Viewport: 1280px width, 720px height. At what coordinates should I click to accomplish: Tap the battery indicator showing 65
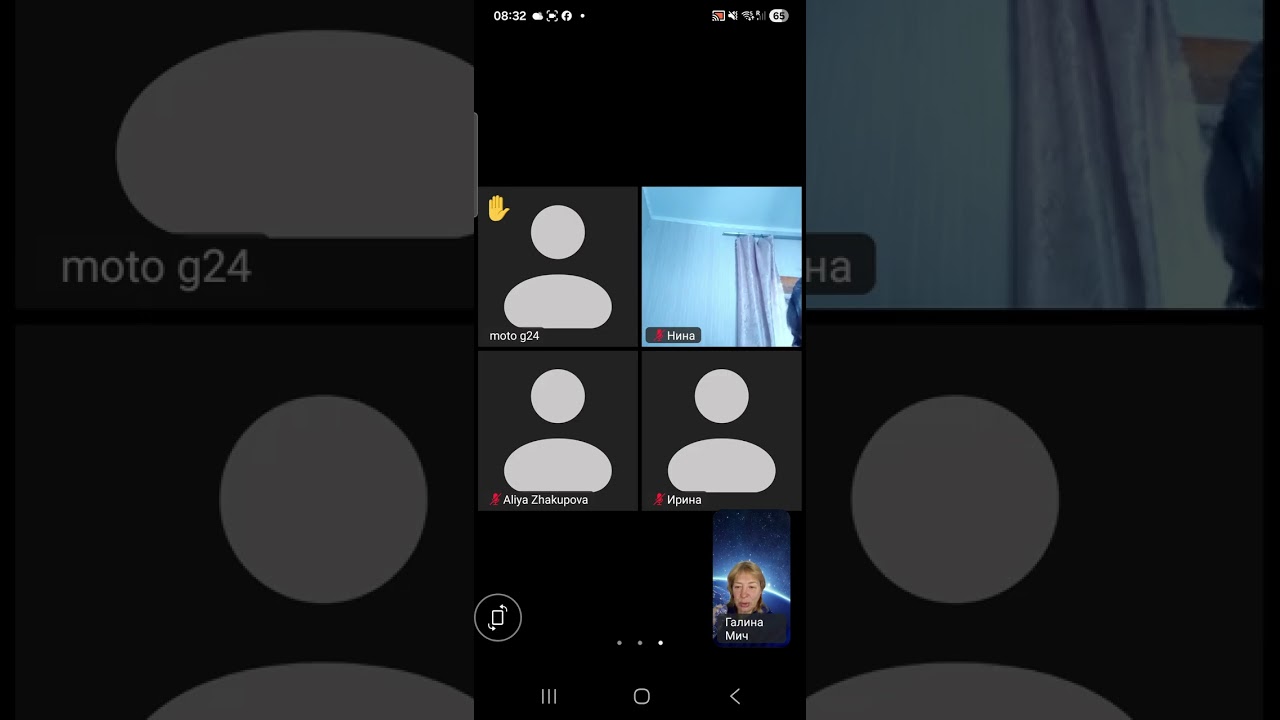[778, 16]
